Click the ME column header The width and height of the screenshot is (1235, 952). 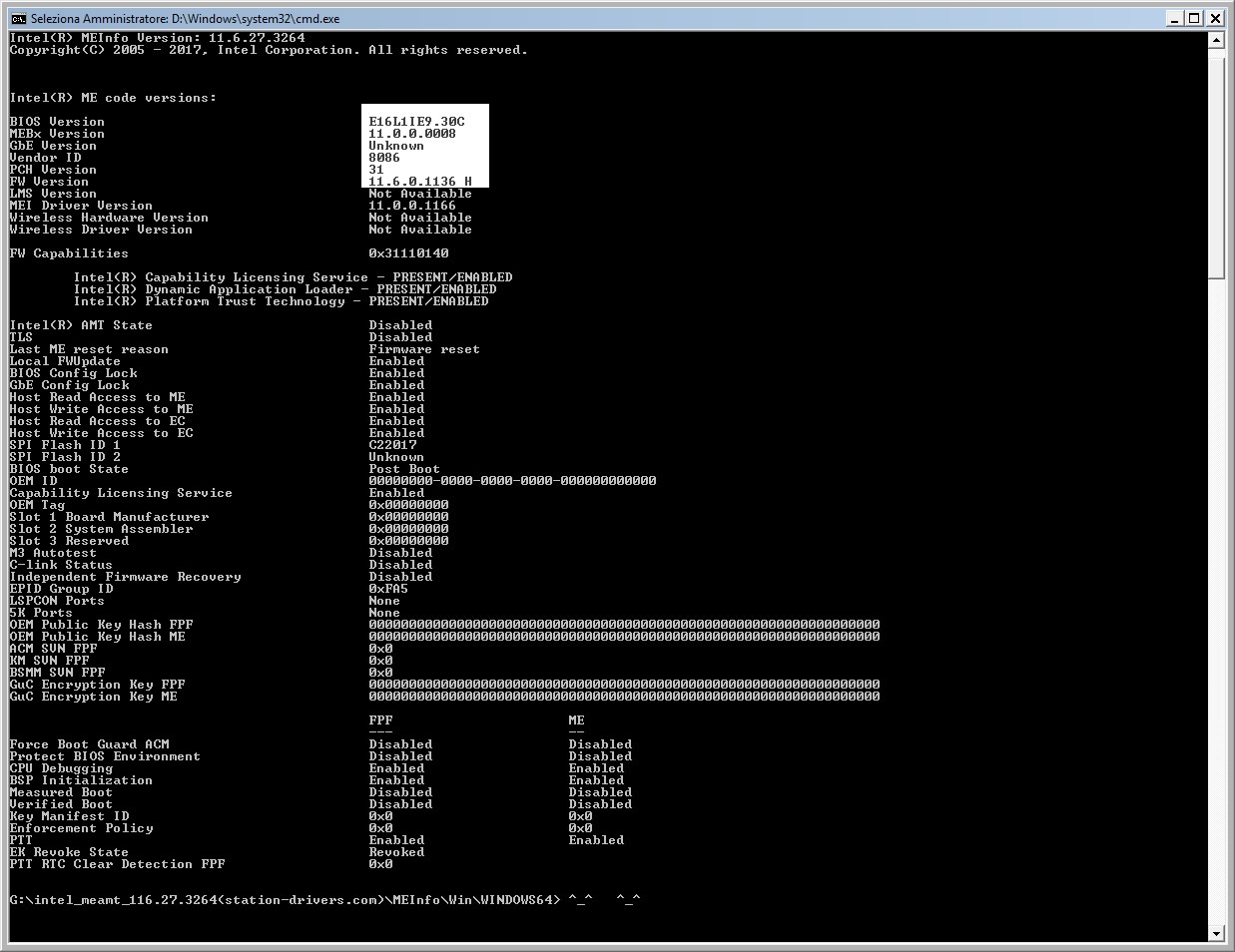[x=576, y=720]
